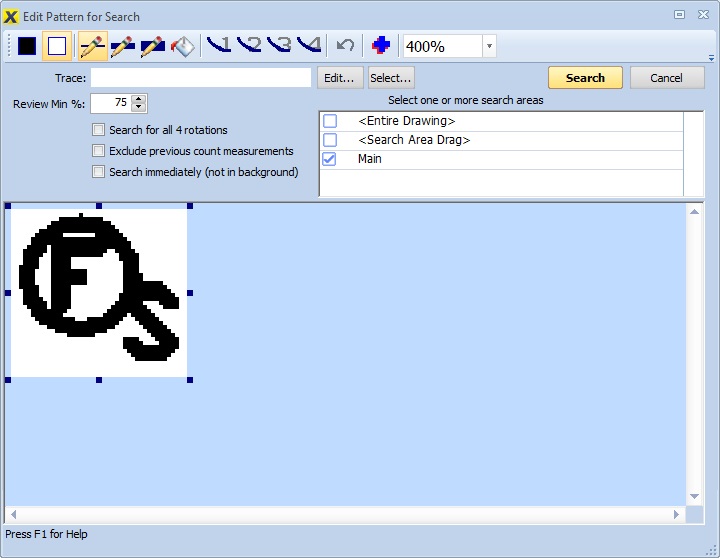
Task: Undo the last pattern edit
Action: (x=345, y=45)
